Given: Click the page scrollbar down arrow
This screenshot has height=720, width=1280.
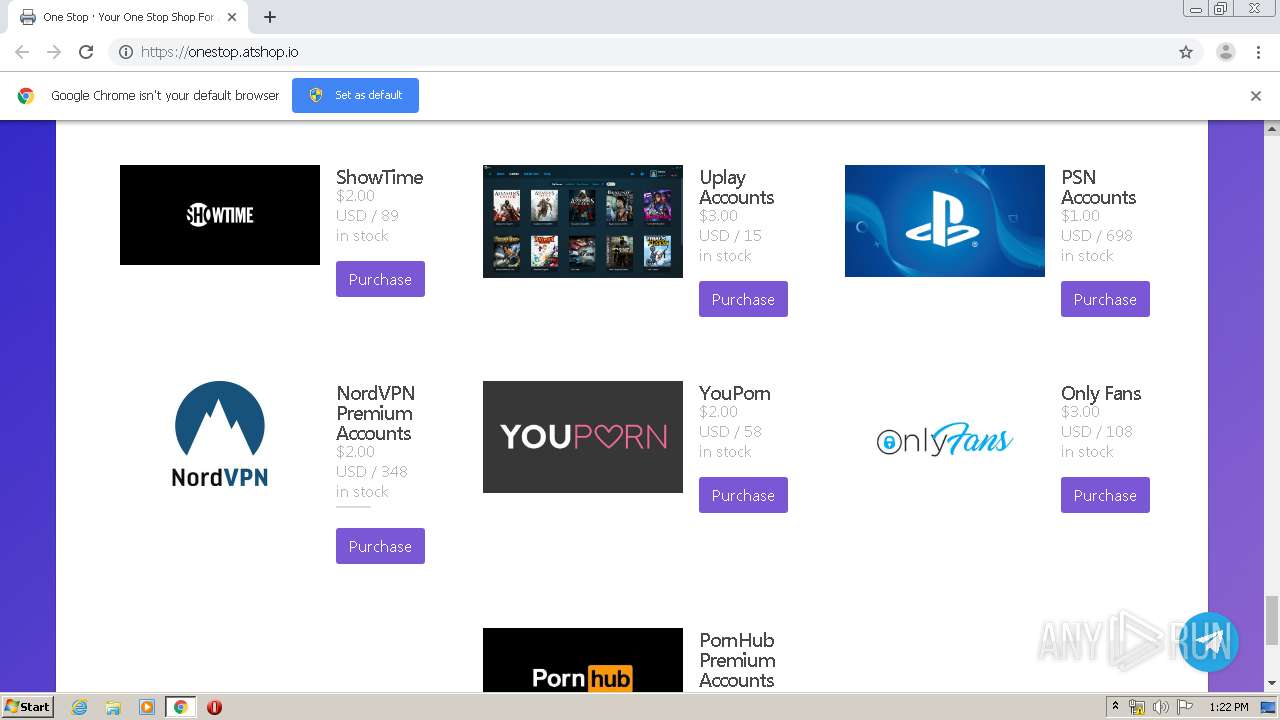Looking at the screenshot, I should coord(1272,684).
